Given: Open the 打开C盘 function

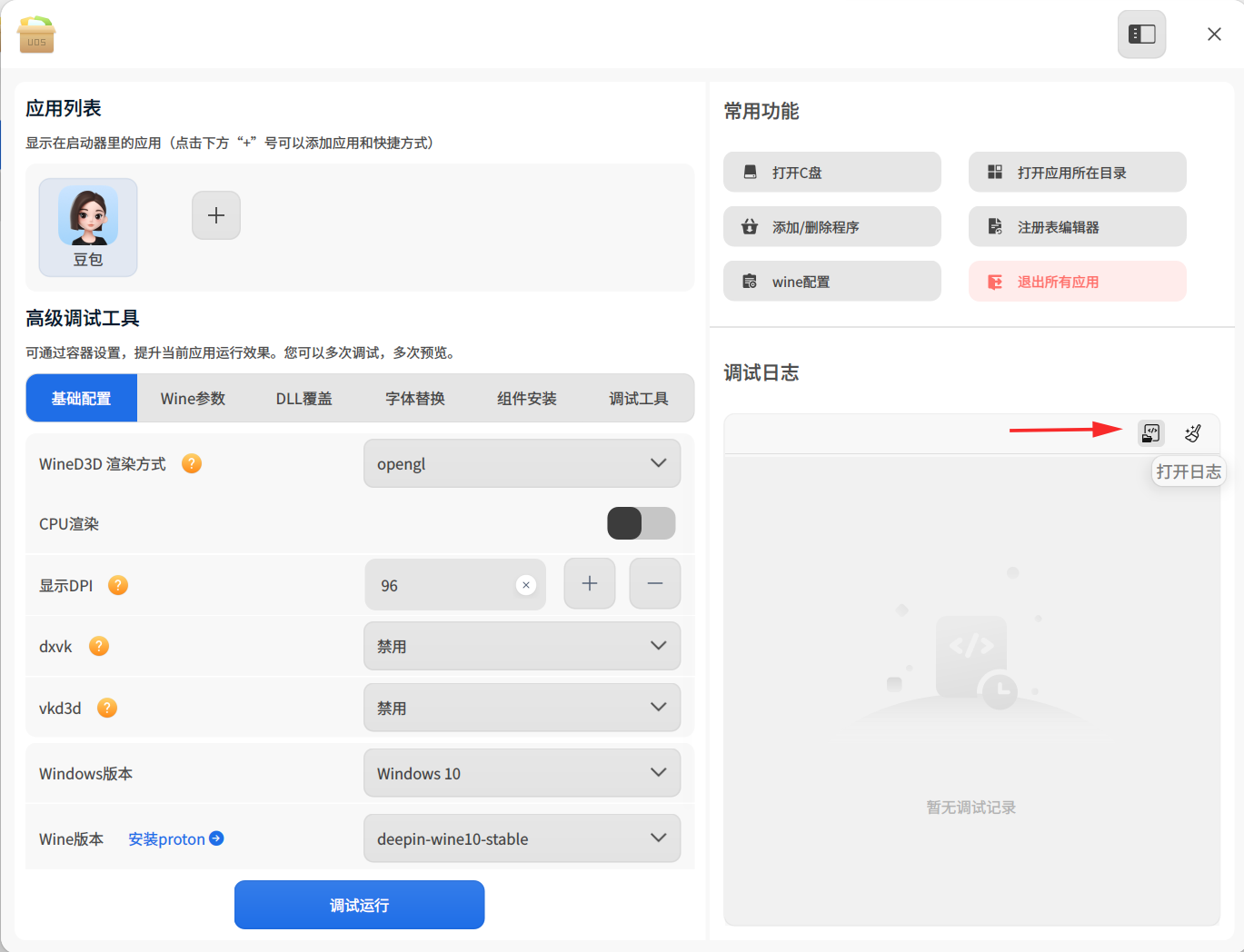Looking at the screenshot, I should pyautogui.click(x=832, y=173).
